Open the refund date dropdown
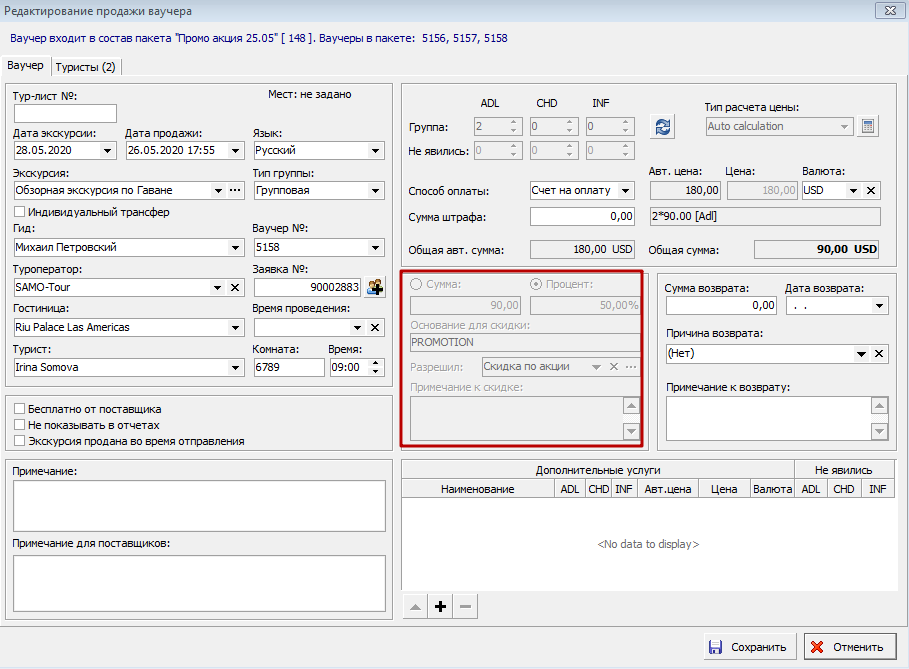This screenshot has height=669, width=909. (879, 306)
